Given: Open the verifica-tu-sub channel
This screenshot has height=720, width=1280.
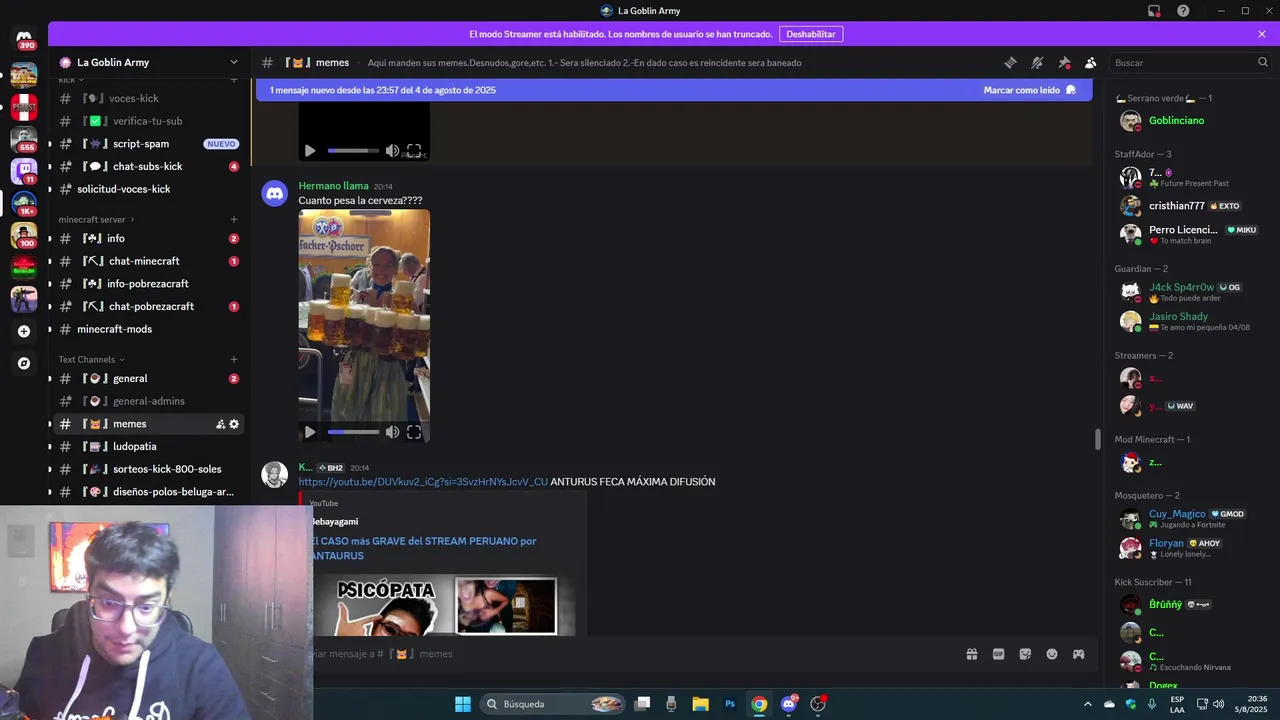Looking at the screenshot, I should pyautogui.click(x=149, y=121).
